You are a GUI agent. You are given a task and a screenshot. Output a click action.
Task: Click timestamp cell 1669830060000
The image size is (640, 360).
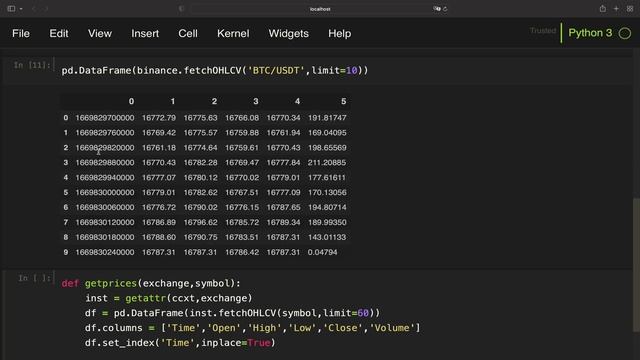click(x=105, y=207)
